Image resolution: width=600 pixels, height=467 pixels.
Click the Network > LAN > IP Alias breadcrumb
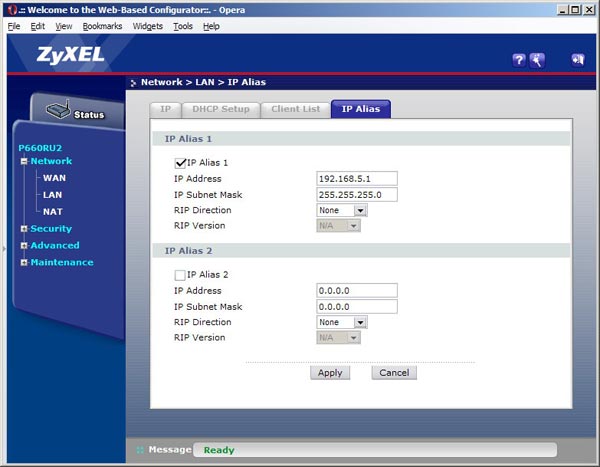203,82
